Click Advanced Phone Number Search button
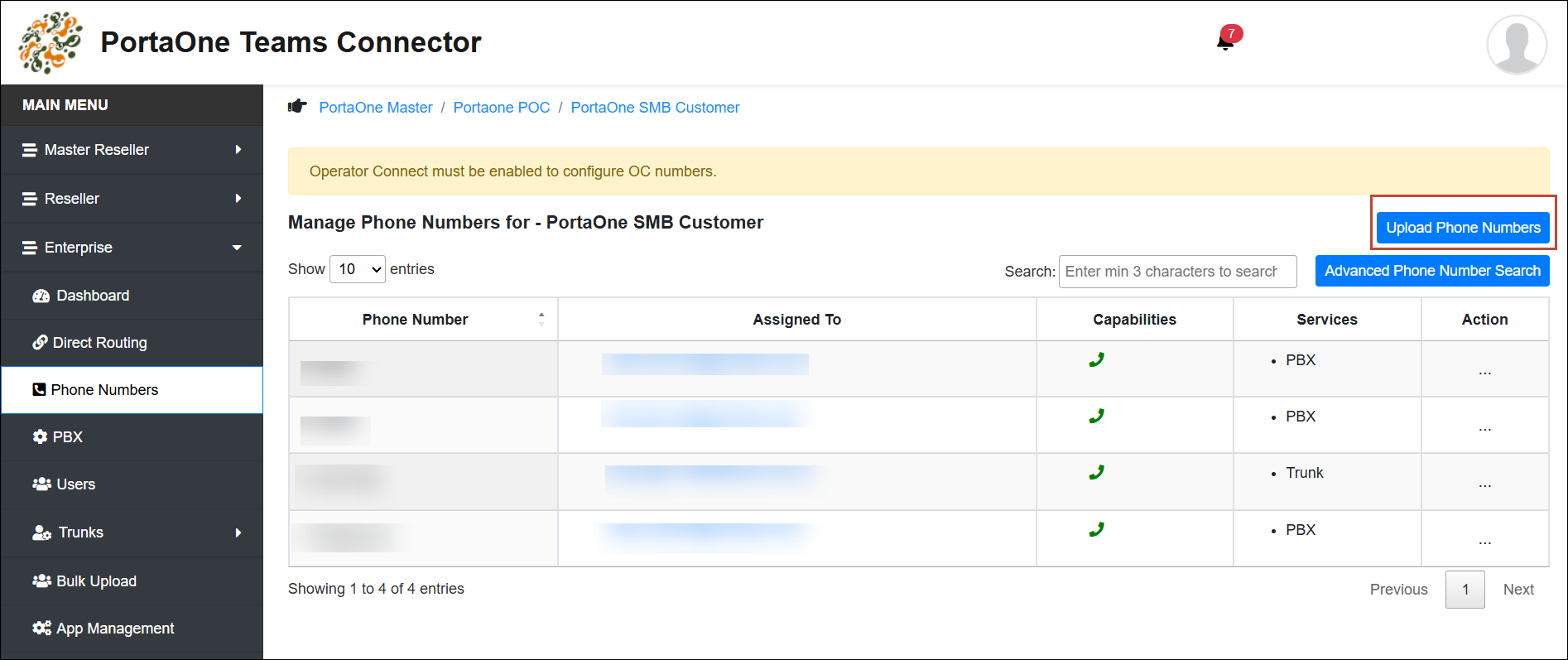The image size is (1568, 660). point(1432,271)
